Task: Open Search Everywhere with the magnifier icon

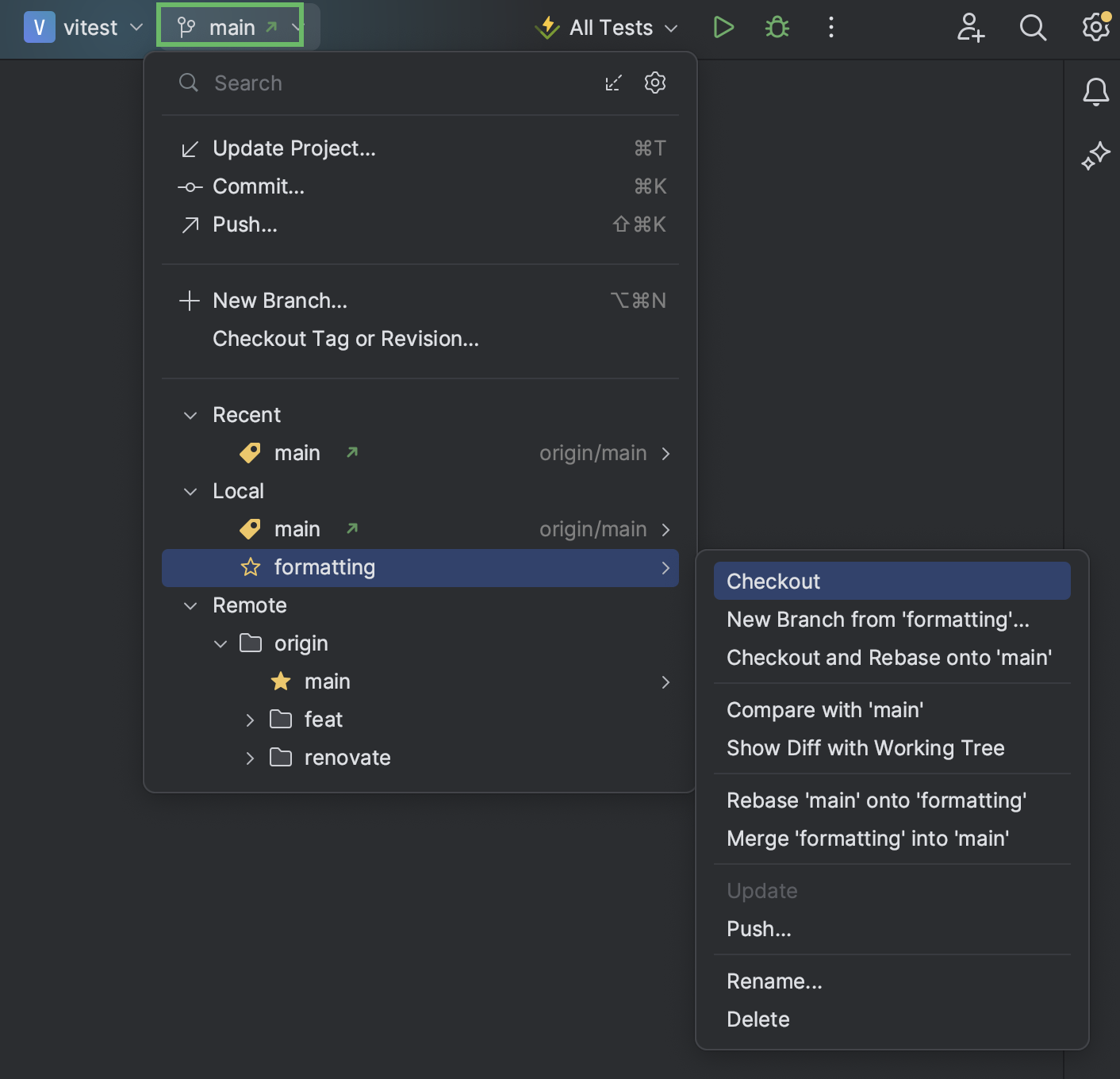Action: tap(1033, 27)
